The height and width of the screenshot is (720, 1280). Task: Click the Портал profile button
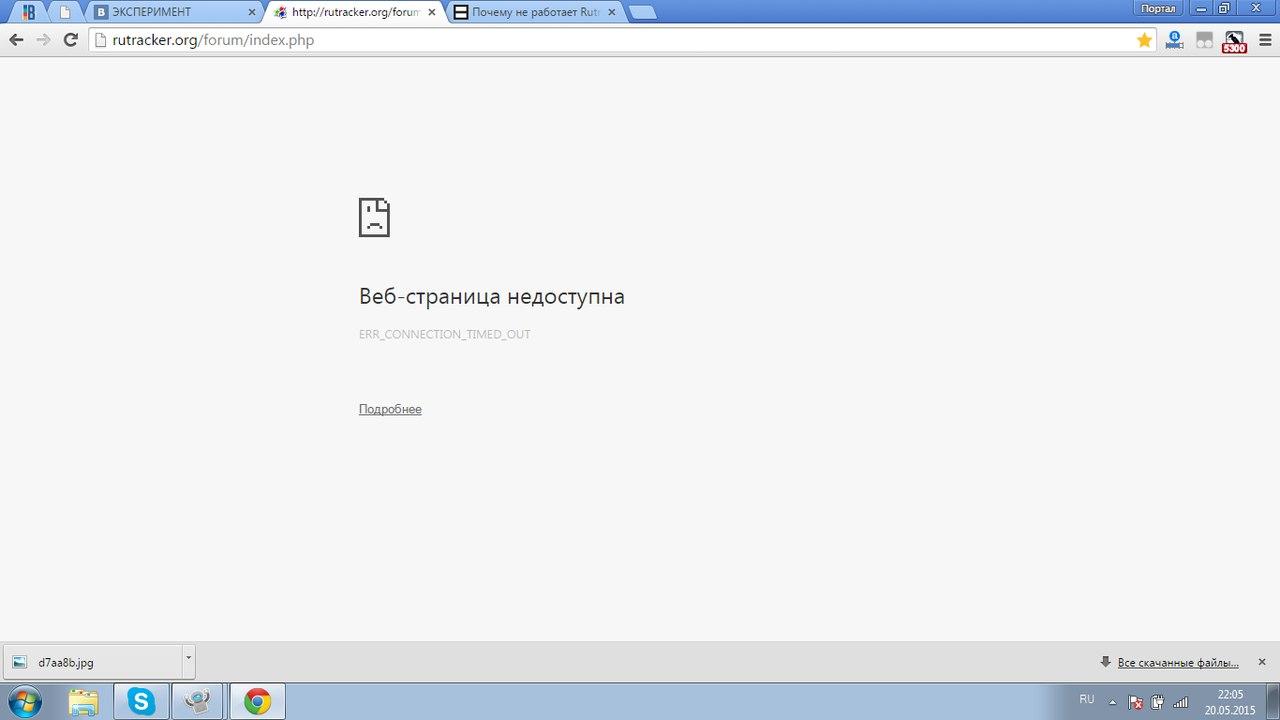[x=1158, y=8]
